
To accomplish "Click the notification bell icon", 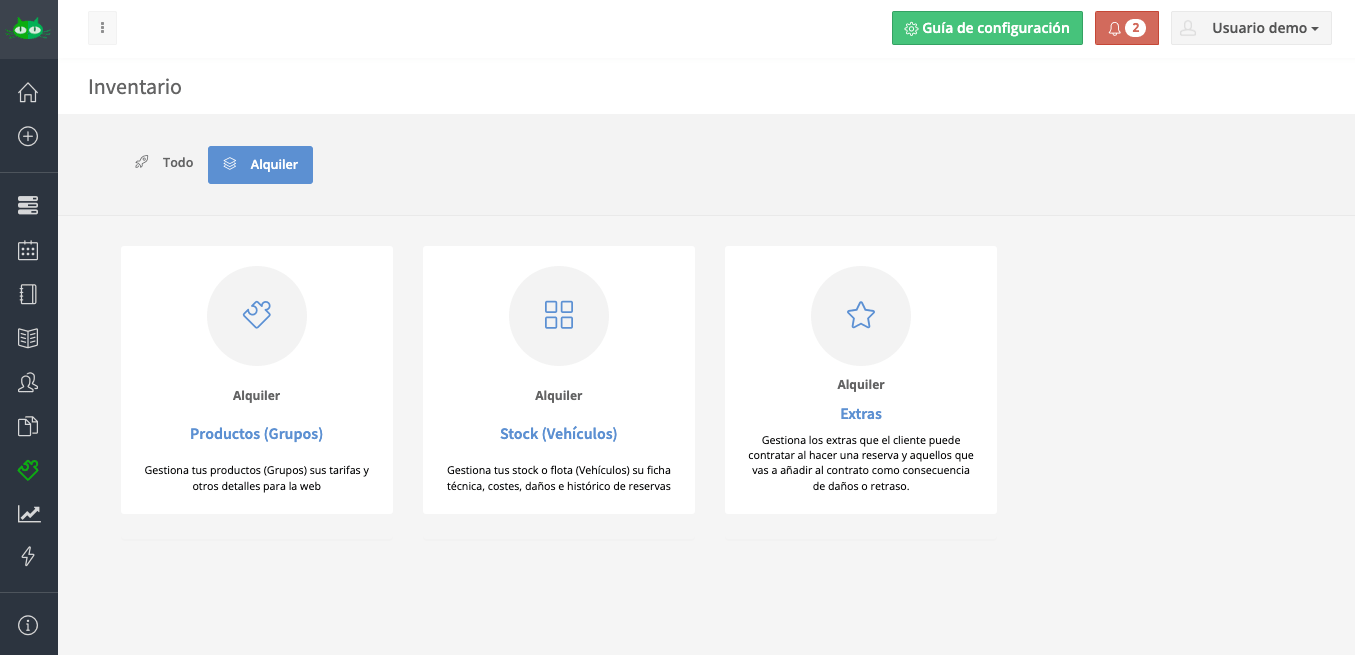I will point(1114,29).
